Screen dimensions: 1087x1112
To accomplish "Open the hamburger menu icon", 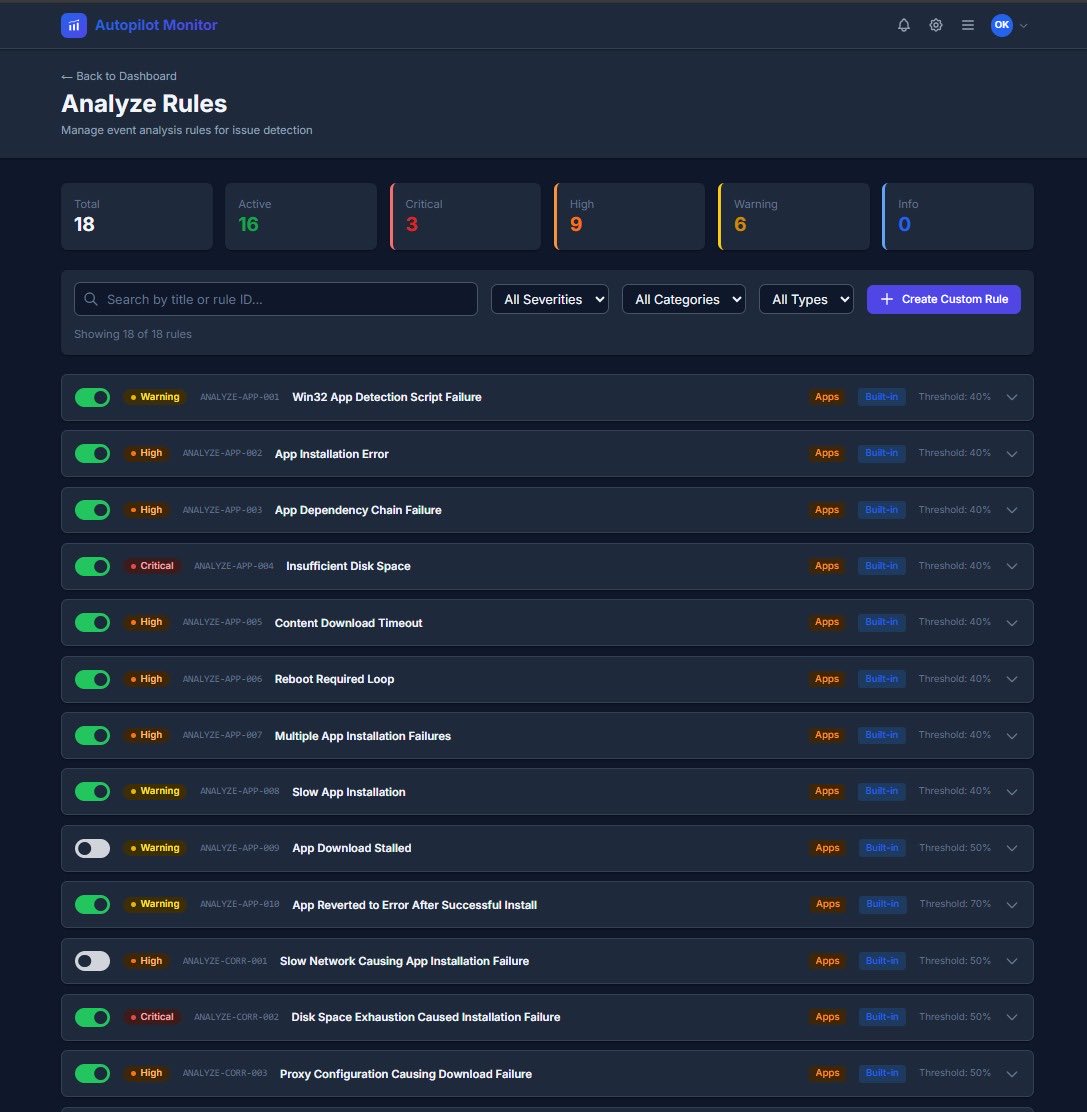I will click(967, 26).
